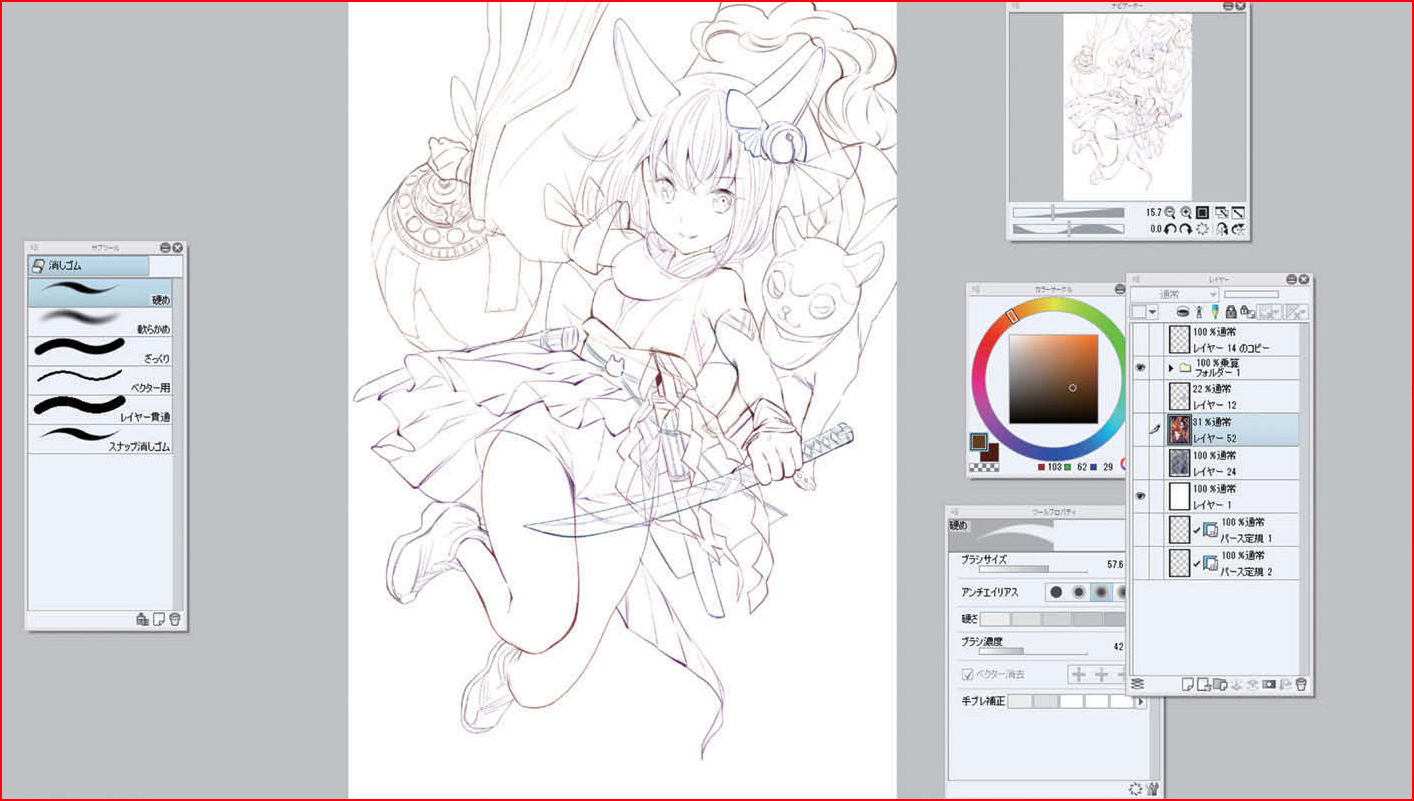The width and height of the screenshot is (1414, 801).
Task: Zoom out in the Navigator panel
Action: point(1170,213)
